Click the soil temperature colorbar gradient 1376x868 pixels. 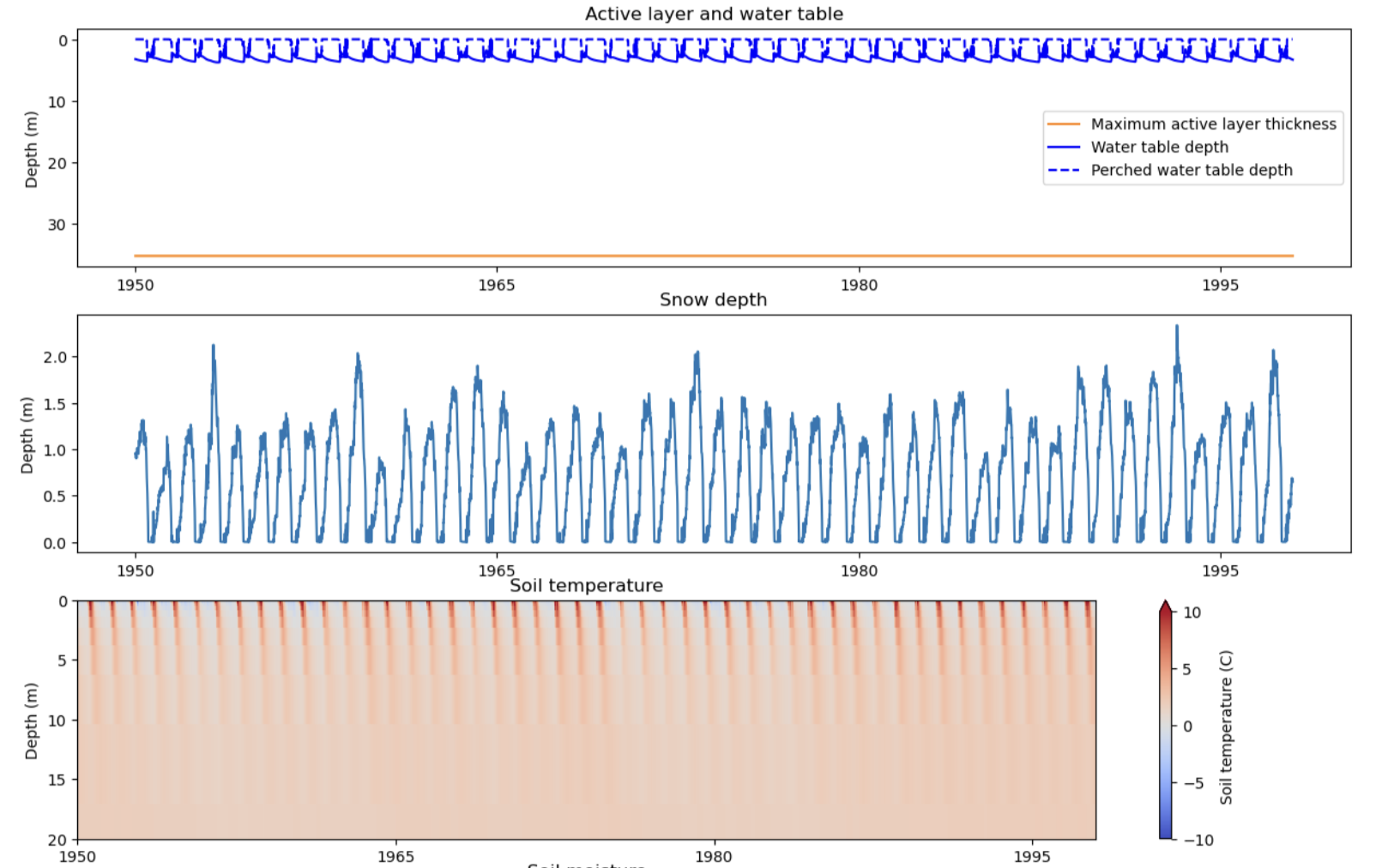point(1165,726)
